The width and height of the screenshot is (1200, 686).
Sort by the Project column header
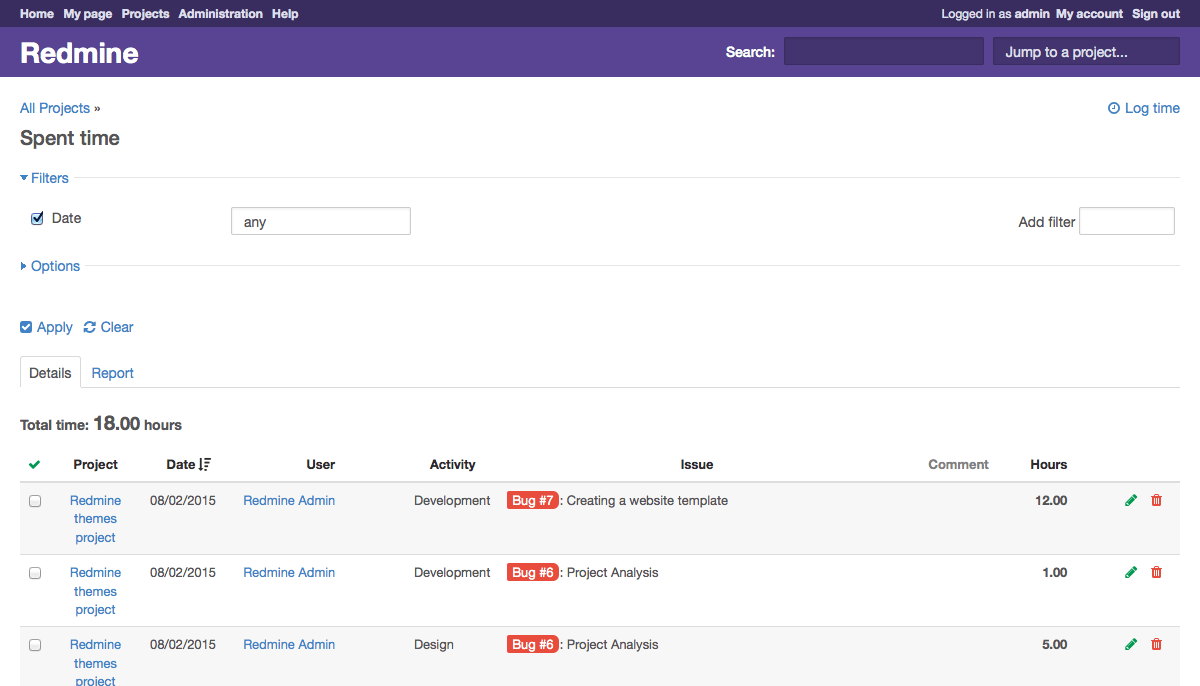pyautogui.click(x=96, y=464)
